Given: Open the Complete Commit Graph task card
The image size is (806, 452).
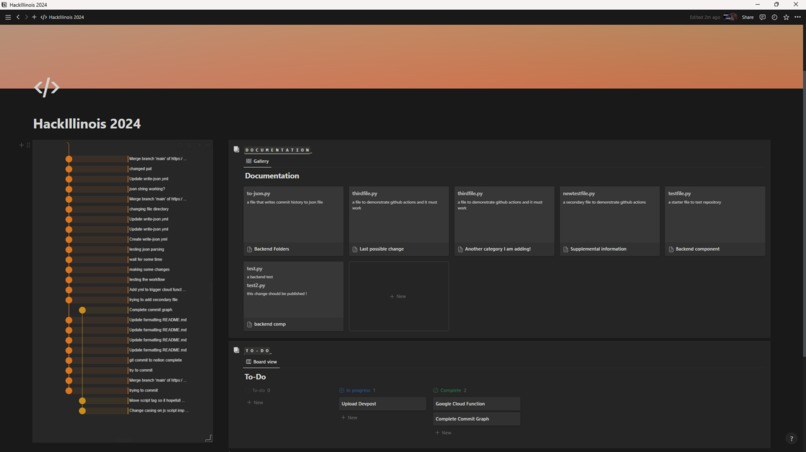Looking at the screenshot, I should [x=477, y=419].
